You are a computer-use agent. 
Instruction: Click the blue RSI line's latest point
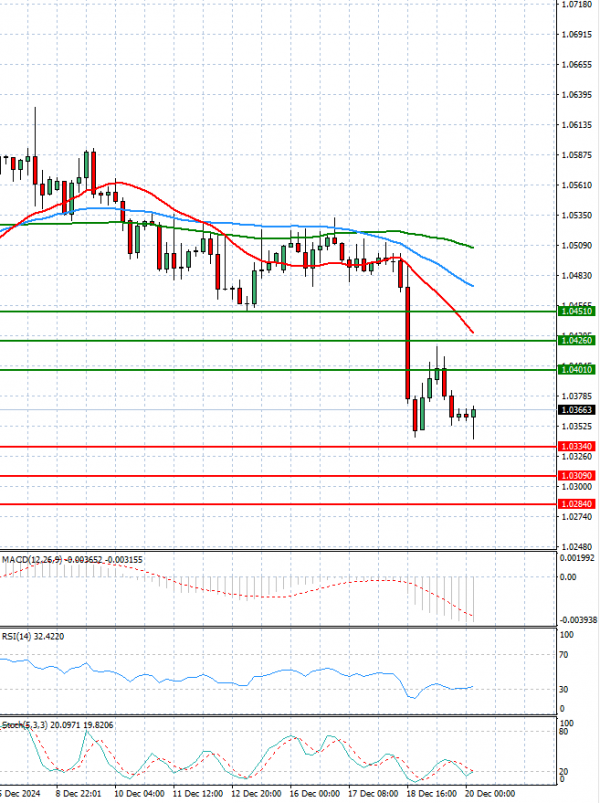(472, 686)
